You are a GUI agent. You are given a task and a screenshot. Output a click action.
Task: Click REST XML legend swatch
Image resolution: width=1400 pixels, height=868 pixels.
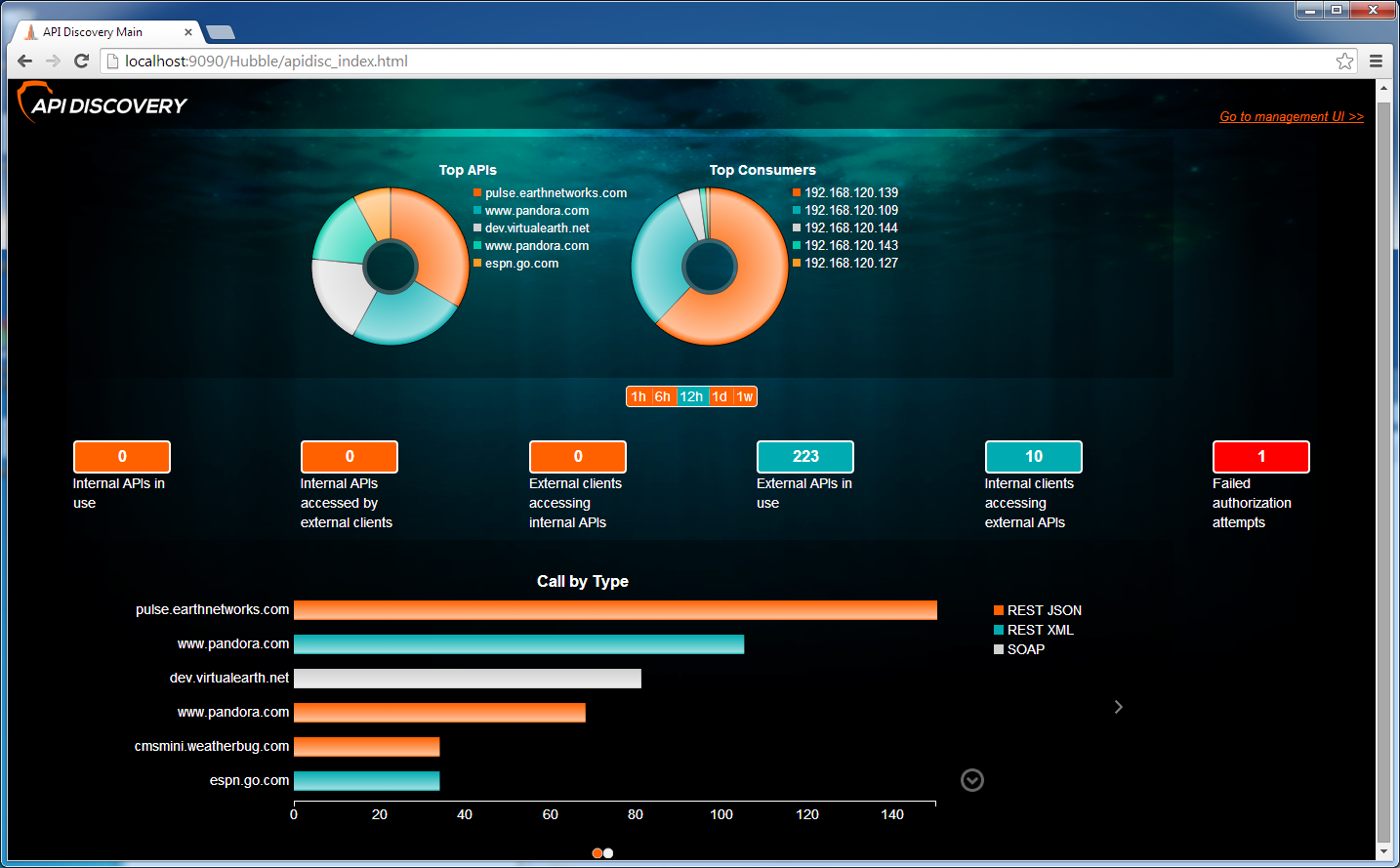(x=999, y=630)
